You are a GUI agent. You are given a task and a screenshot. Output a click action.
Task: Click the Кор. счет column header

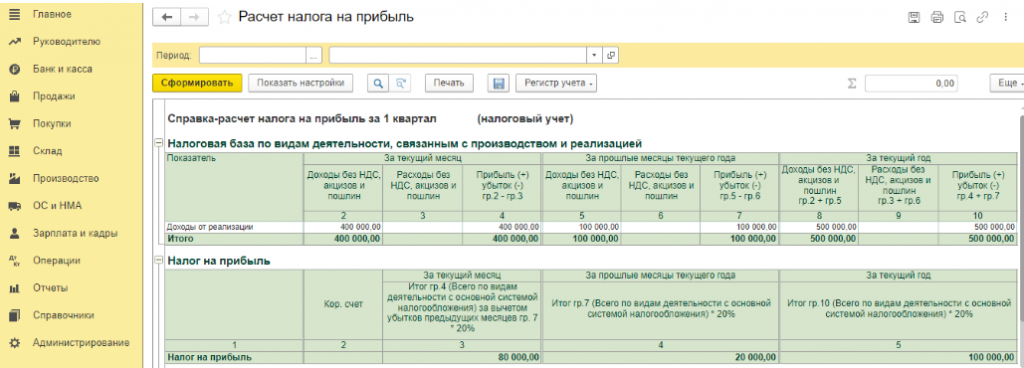[x=344, y=304]
